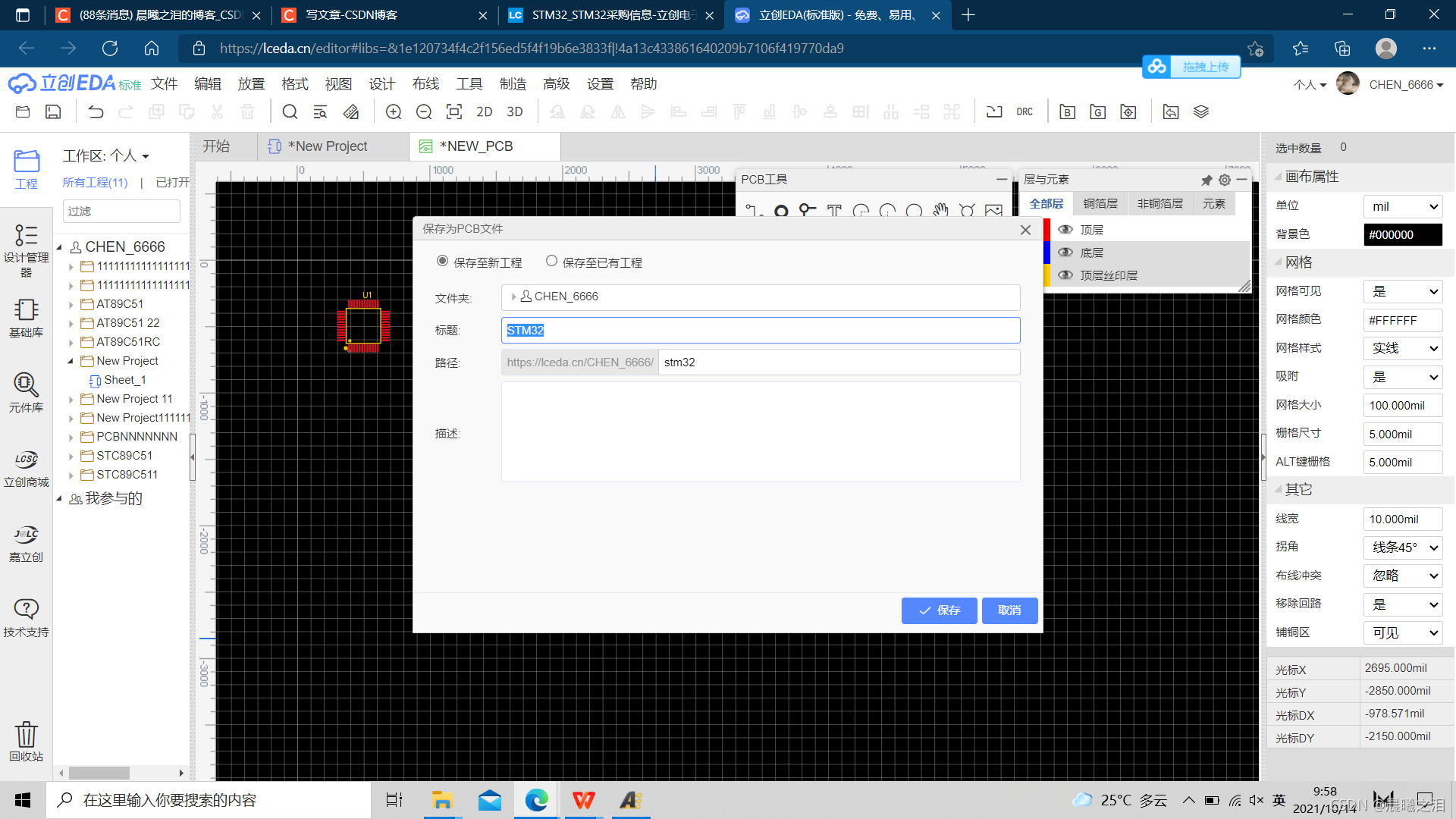The height and width of the screenshot is (819, 1456).
Task: Open layer settings gear icon
Action: click(1224, 180)
